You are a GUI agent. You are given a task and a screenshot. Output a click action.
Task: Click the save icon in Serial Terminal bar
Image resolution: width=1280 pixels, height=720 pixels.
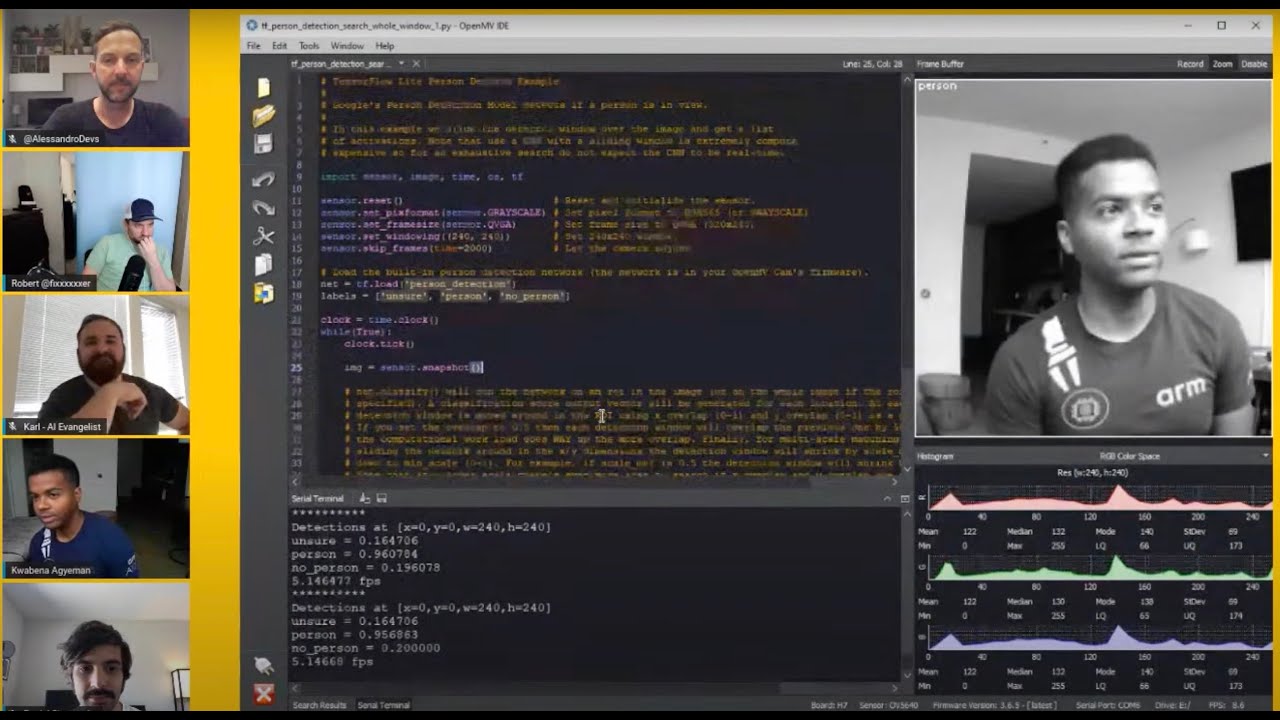click(x=381, y=498)
